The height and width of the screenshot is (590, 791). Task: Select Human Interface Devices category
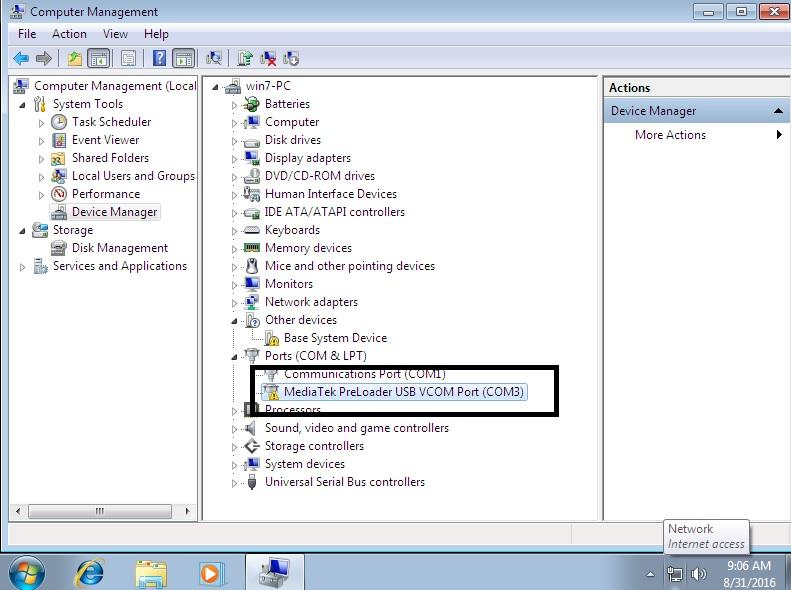[331, 194]
